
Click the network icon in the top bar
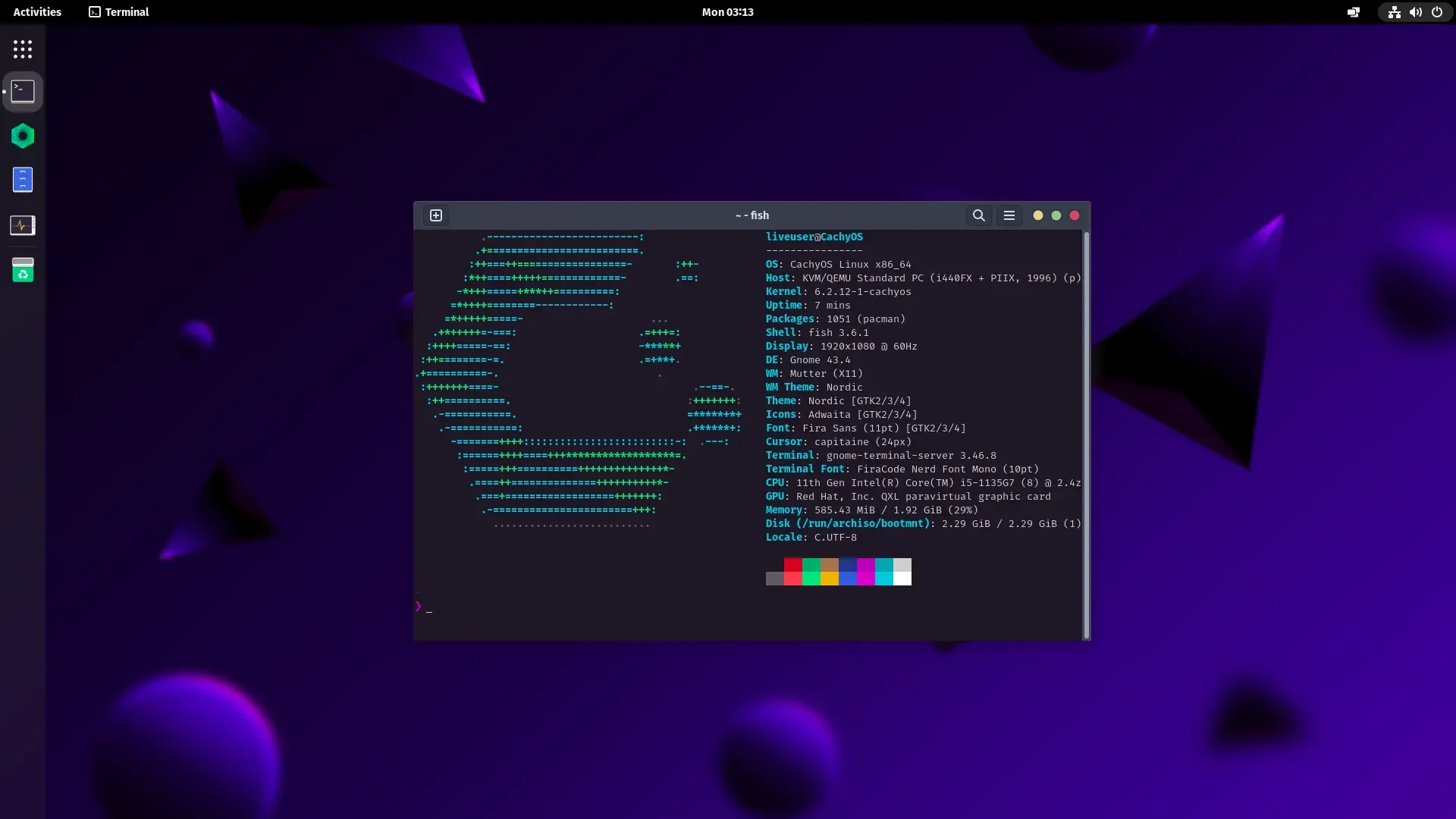[1394, 12]
